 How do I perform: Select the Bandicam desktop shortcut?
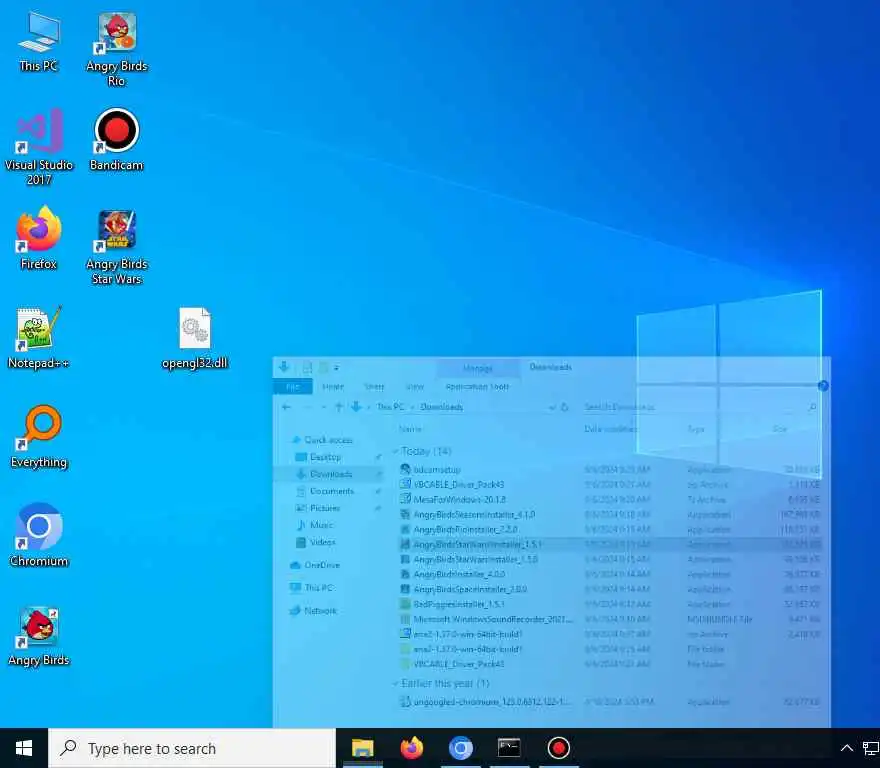click(117, 140)
